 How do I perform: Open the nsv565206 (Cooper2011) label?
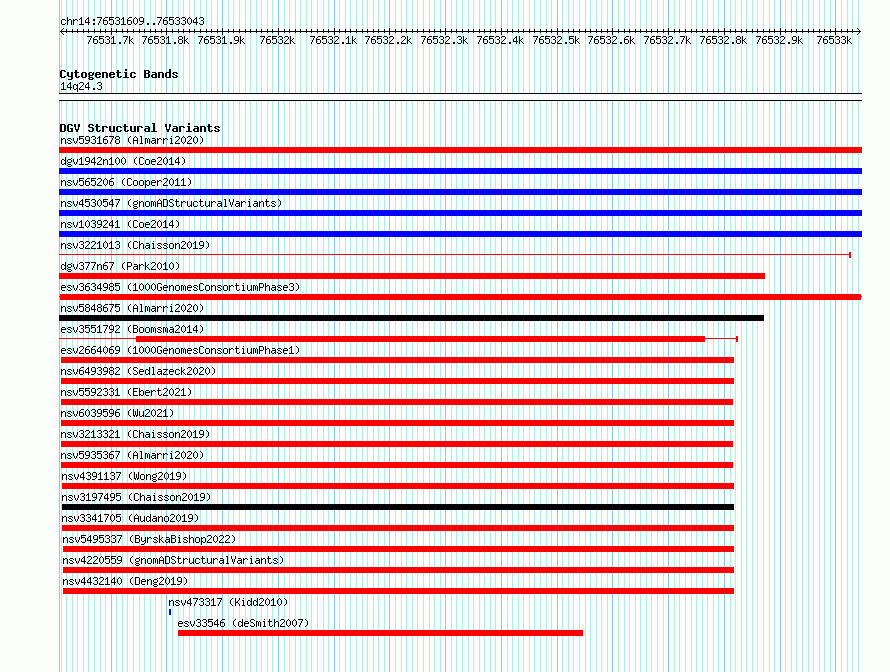coord(126,182)
